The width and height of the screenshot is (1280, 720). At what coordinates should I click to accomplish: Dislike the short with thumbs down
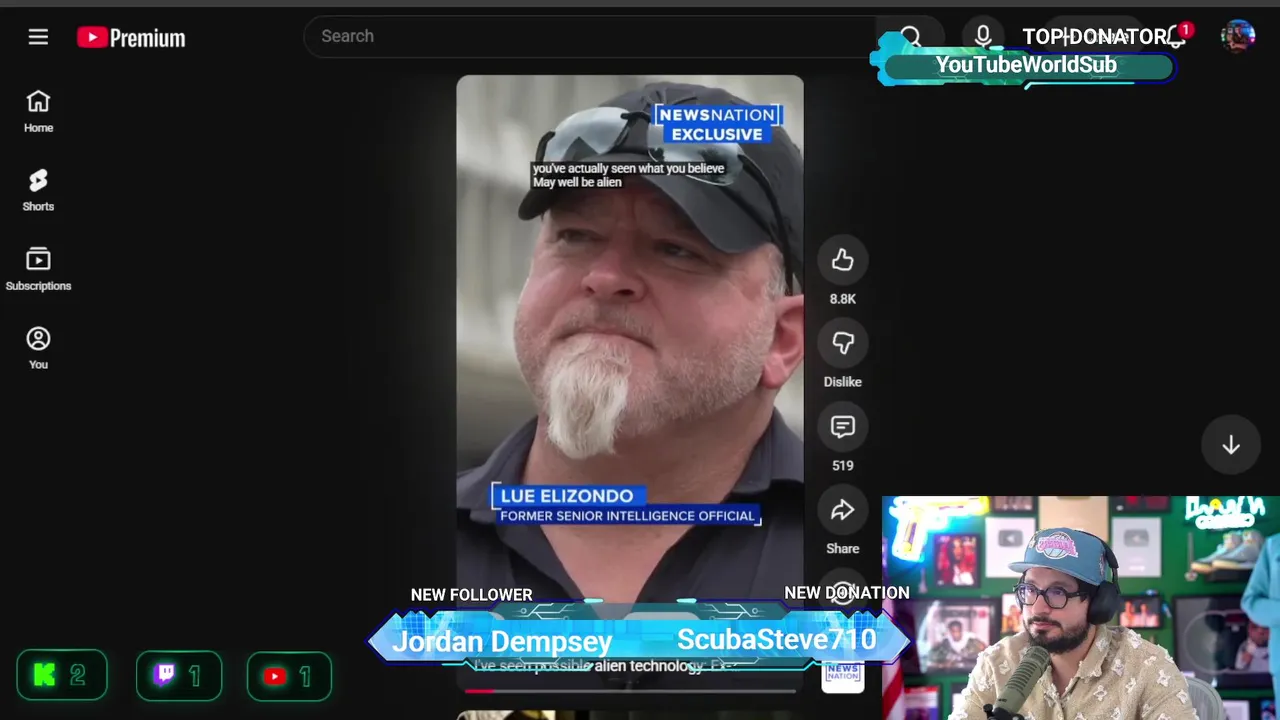point(843,343)
